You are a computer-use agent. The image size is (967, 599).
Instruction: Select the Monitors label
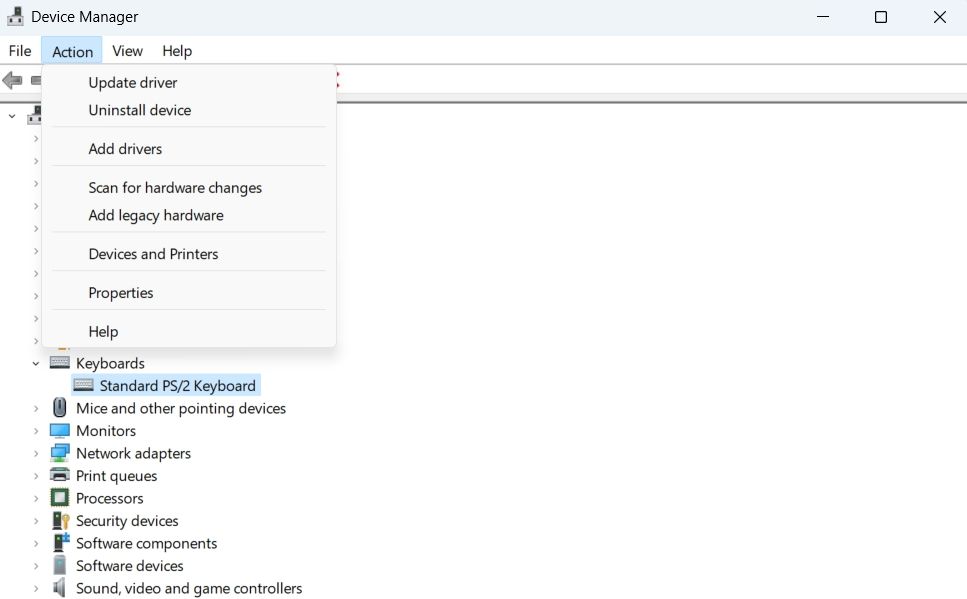(x=106, y=431)
